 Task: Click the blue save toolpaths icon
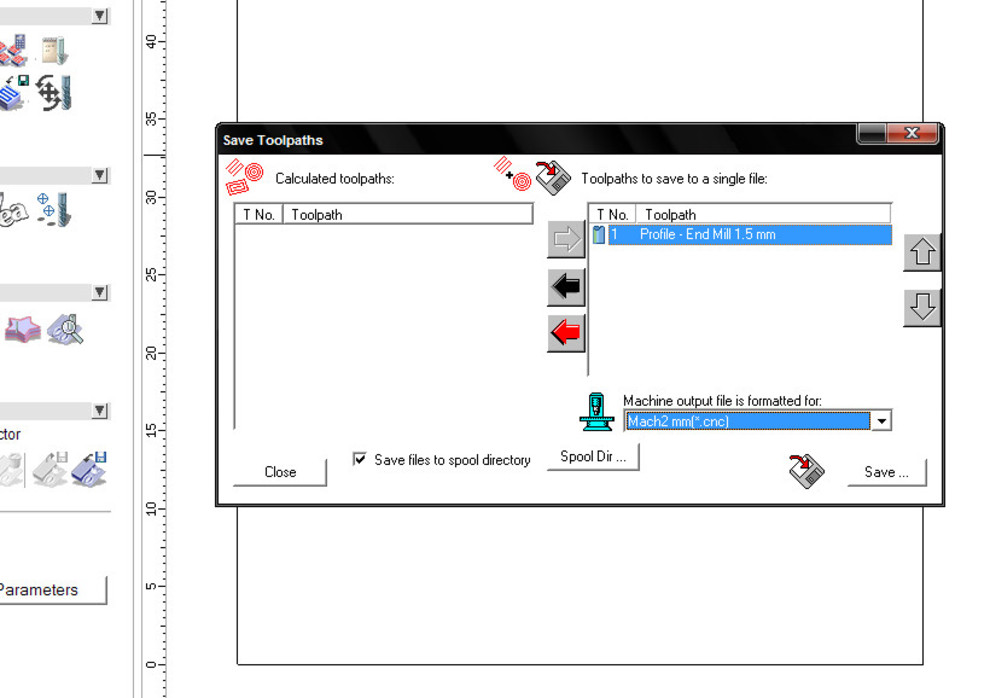pyautogui.click(x=90, y=469)
